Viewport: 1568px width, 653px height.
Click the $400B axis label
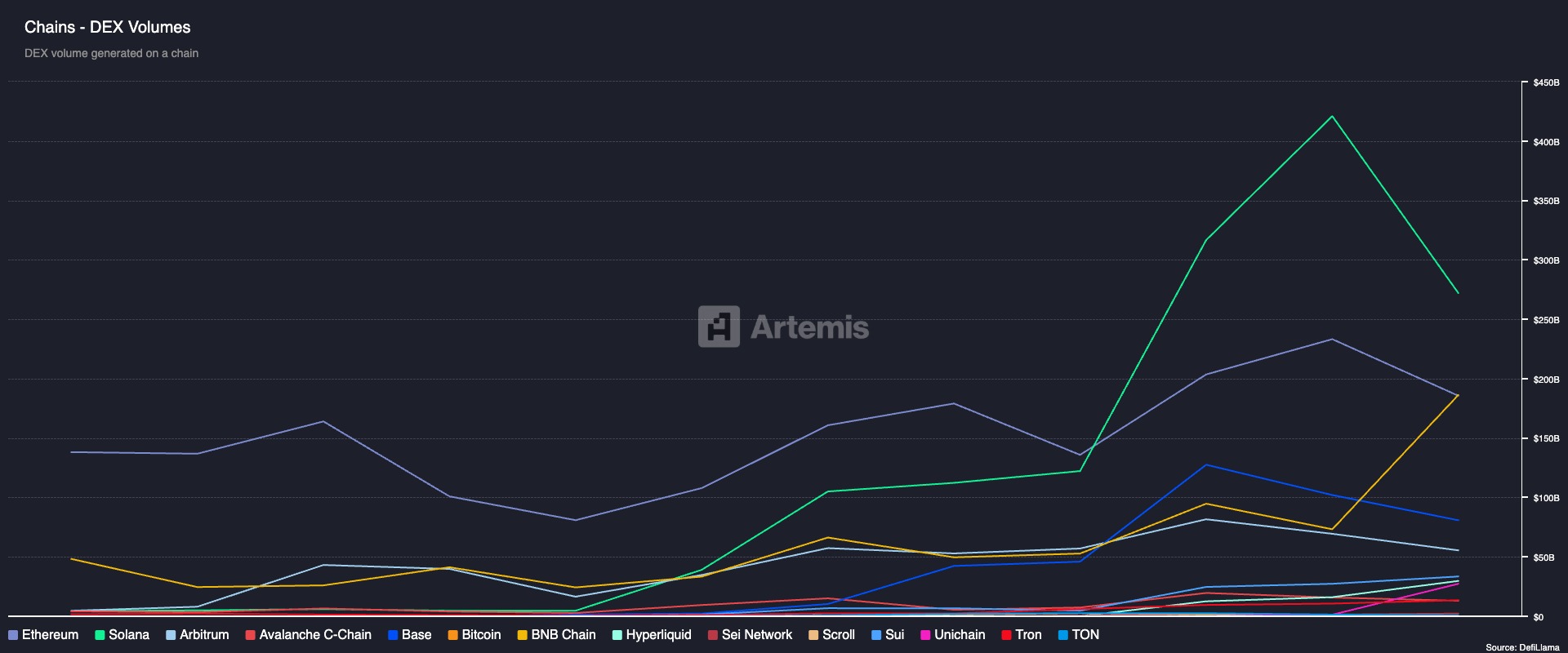click(x=1546, y=142)
